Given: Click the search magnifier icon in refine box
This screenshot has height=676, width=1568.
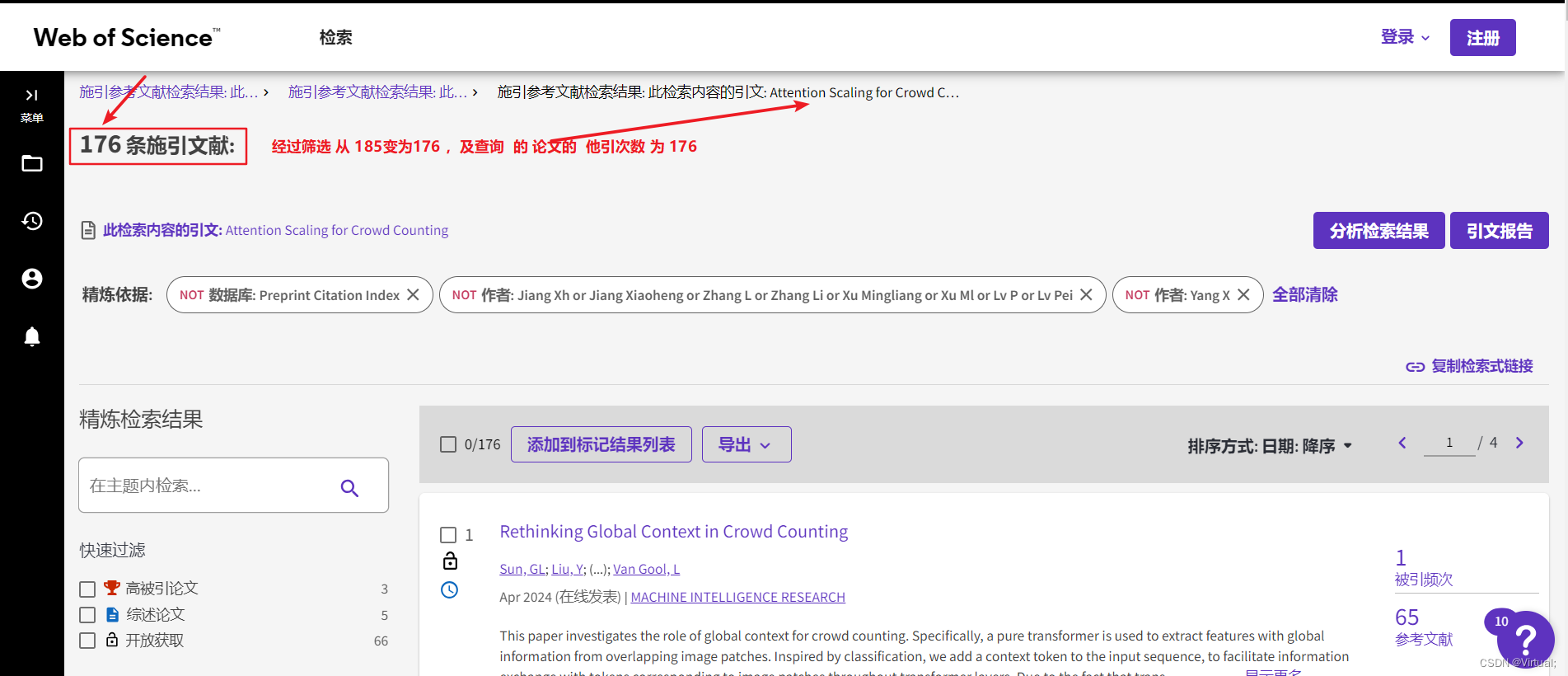Looking at the screenshot, I should (349, 487).
